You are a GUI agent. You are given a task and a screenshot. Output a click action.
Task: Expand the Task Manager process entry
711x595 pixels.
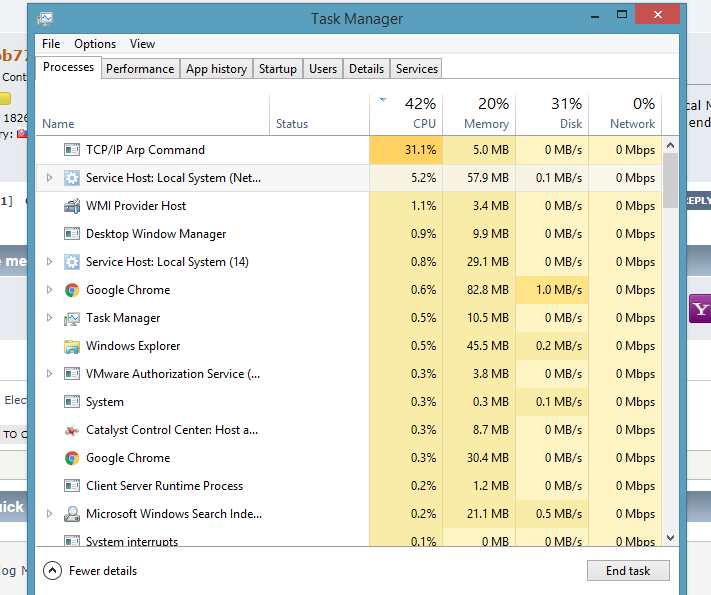tap(49, 318)
